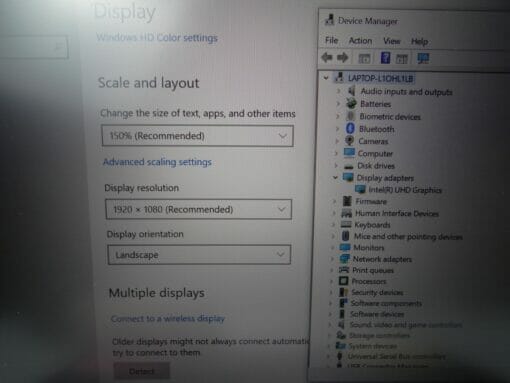Open the 150% (Recommended) scale dropdown
510x383 pixels.
(198, 136)
